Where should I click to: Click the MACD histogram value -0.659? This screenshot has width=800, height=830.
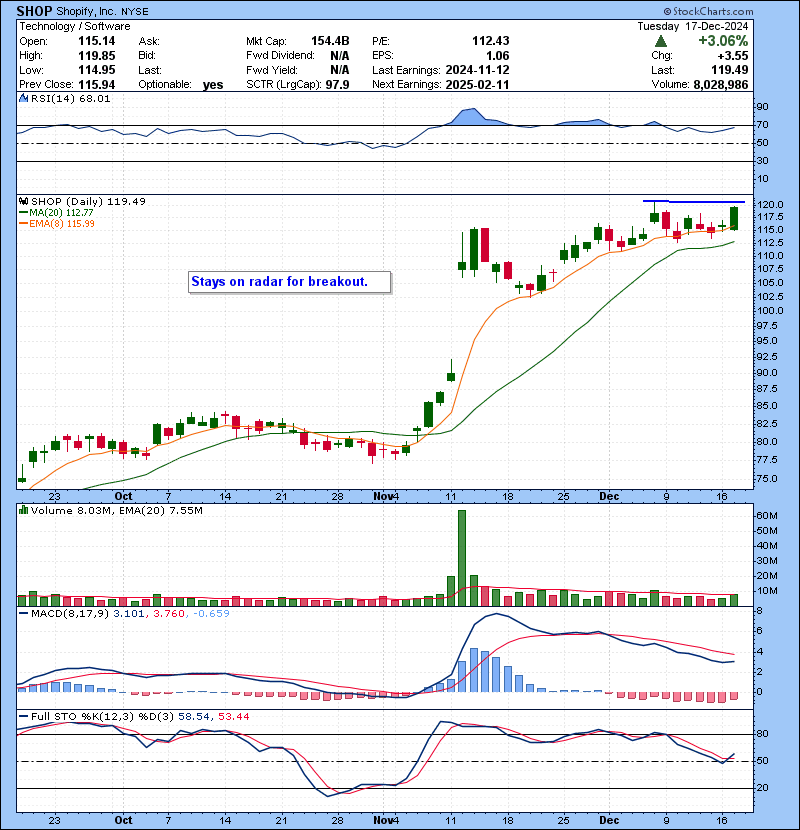pyautogui.click(x=211, y=614)
